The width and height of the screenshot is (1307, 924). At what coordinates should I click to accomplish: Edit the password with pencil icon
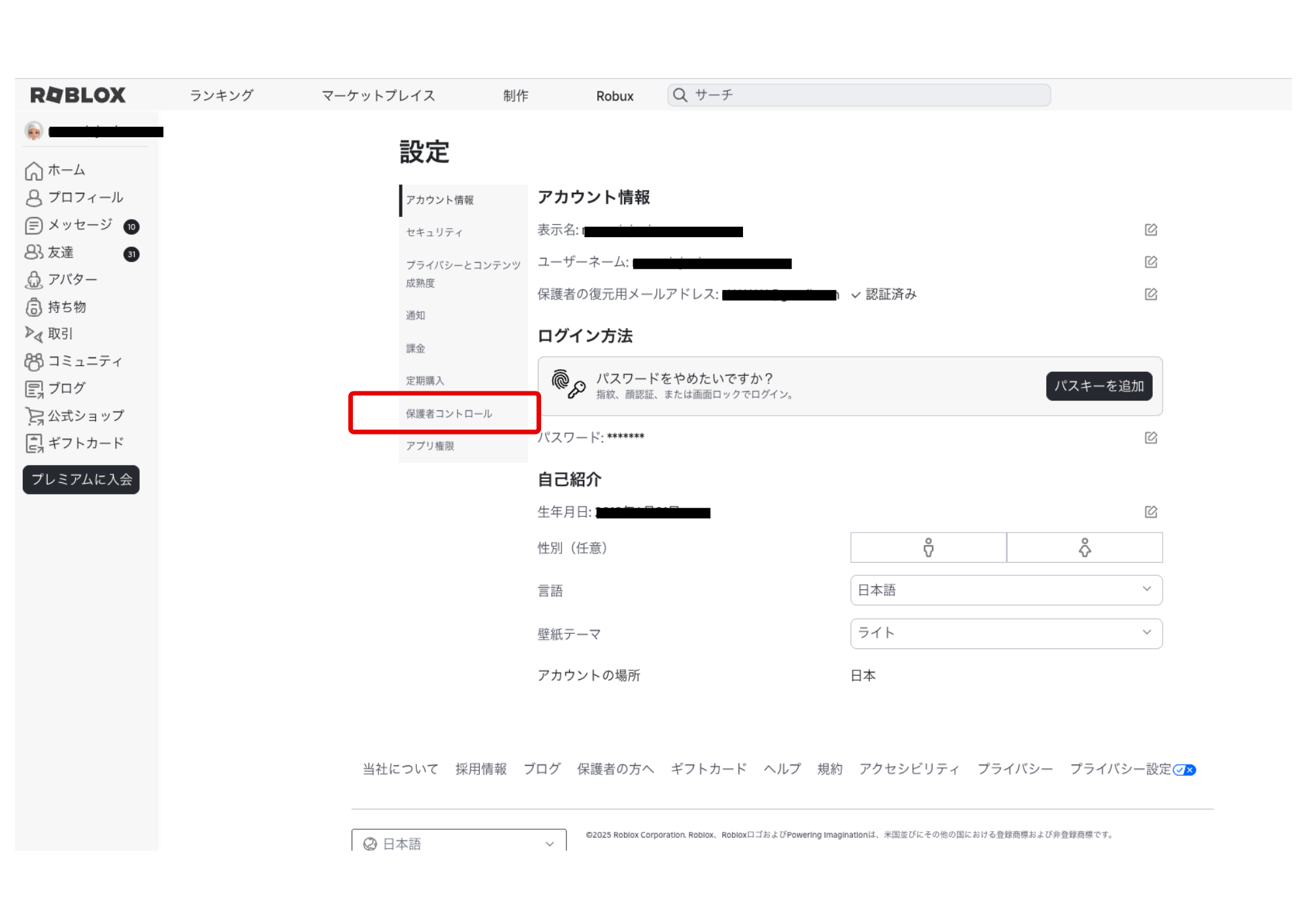(1151, 438)
